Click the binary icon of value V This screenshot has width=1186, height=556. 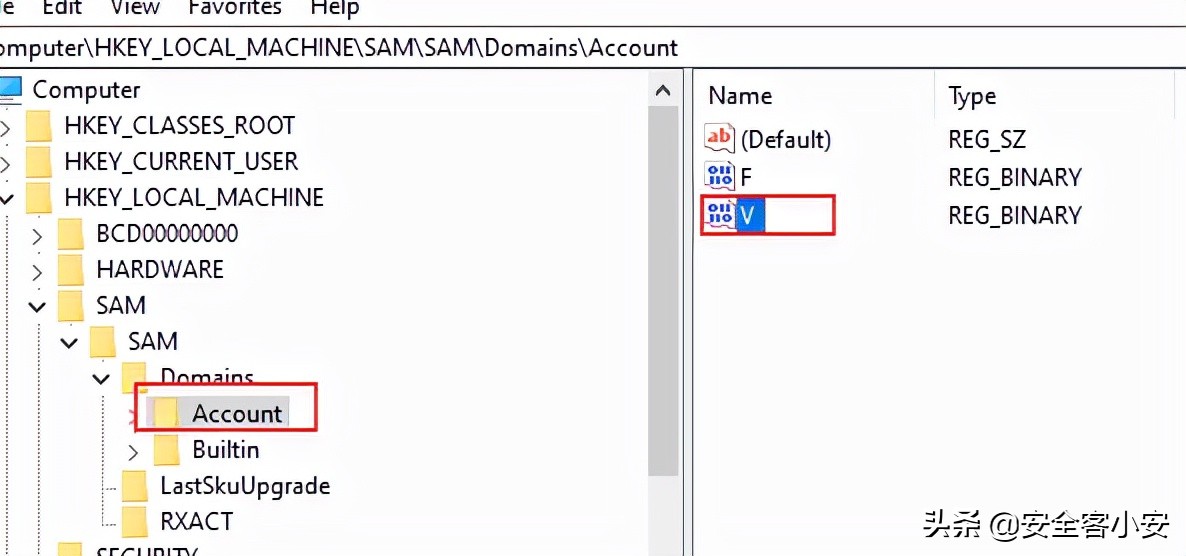click(x=719, y=215)
